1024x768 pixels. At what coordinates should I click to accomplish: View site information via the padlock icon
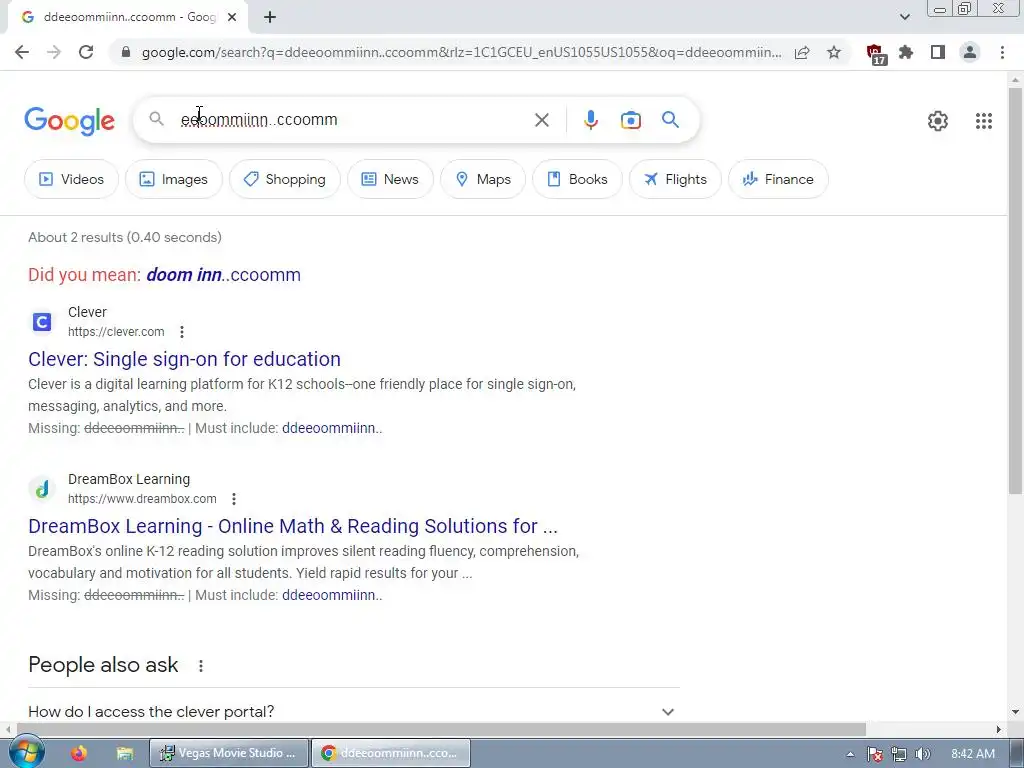point(126,52)
